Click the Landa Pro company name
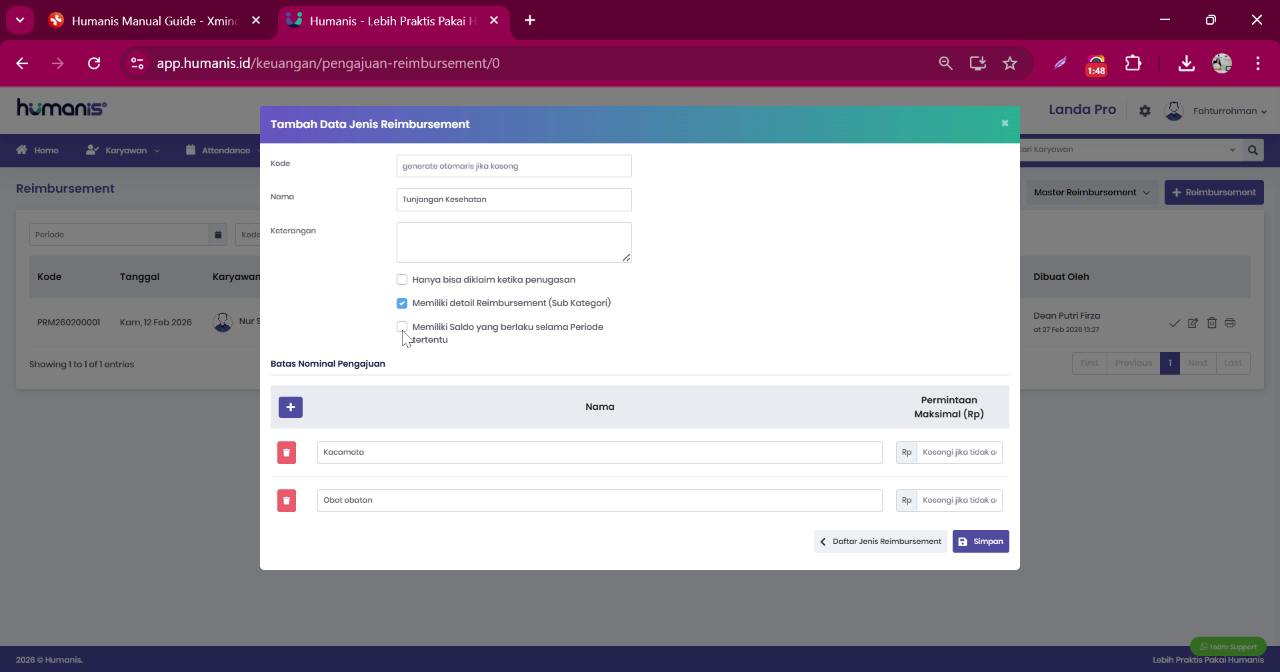 [1082, 109]
